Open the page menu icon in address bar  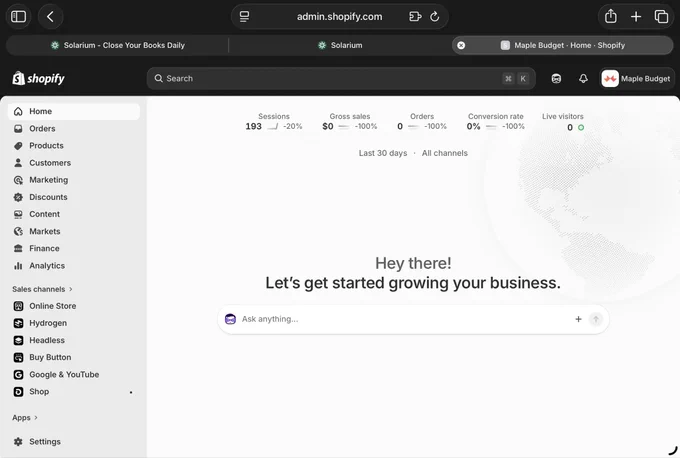pyautogui.click(x=245, y=16)
